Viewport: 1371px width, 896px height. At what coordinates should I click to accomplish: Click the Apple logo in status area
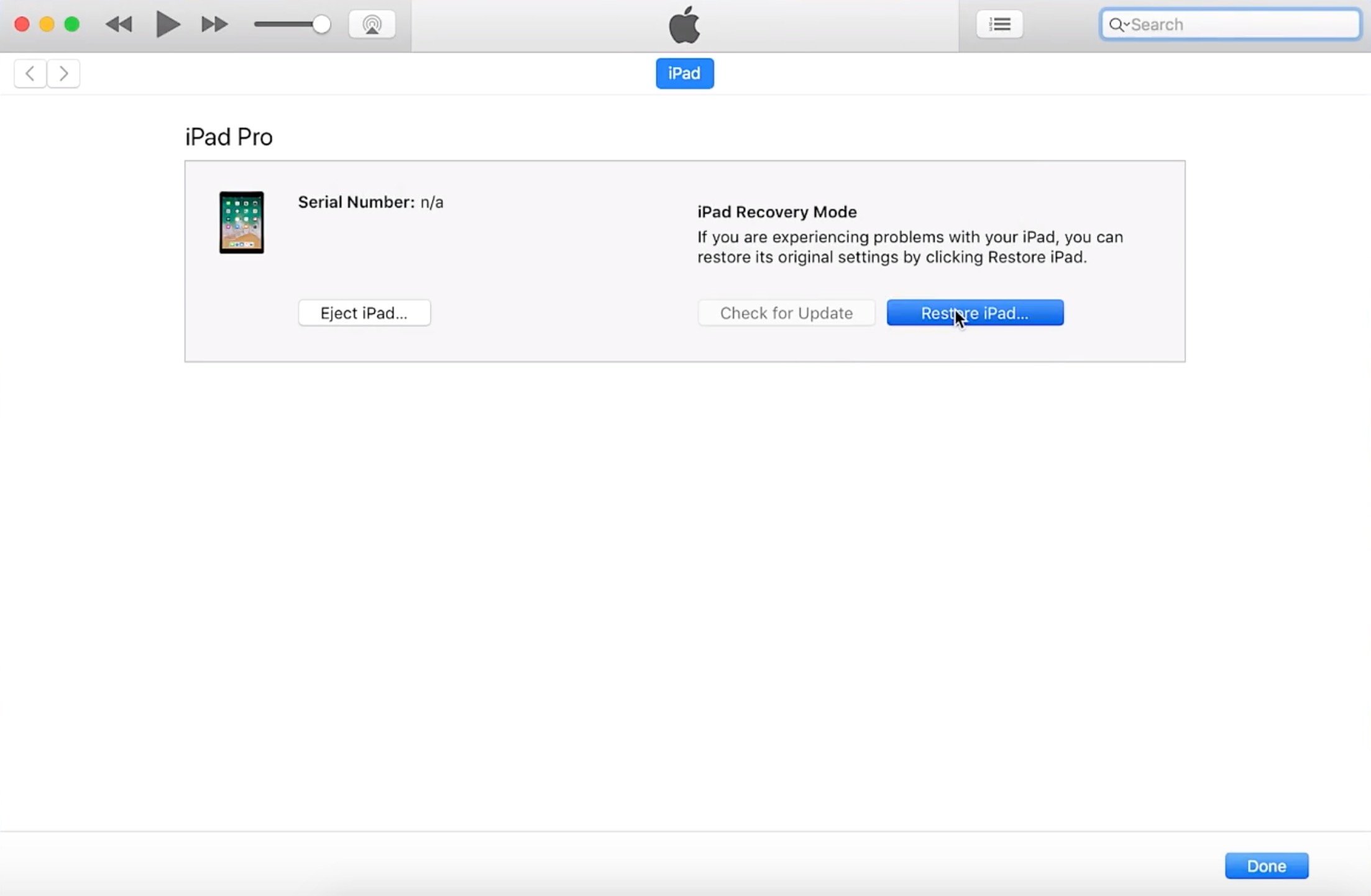[x=684, y=25]
